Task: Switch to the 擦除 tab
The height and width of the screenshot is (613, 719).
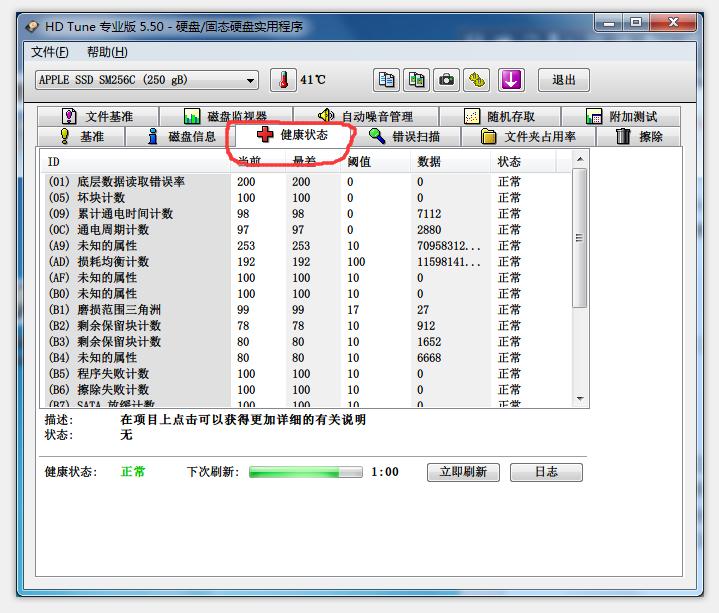Action: (639, 137)
